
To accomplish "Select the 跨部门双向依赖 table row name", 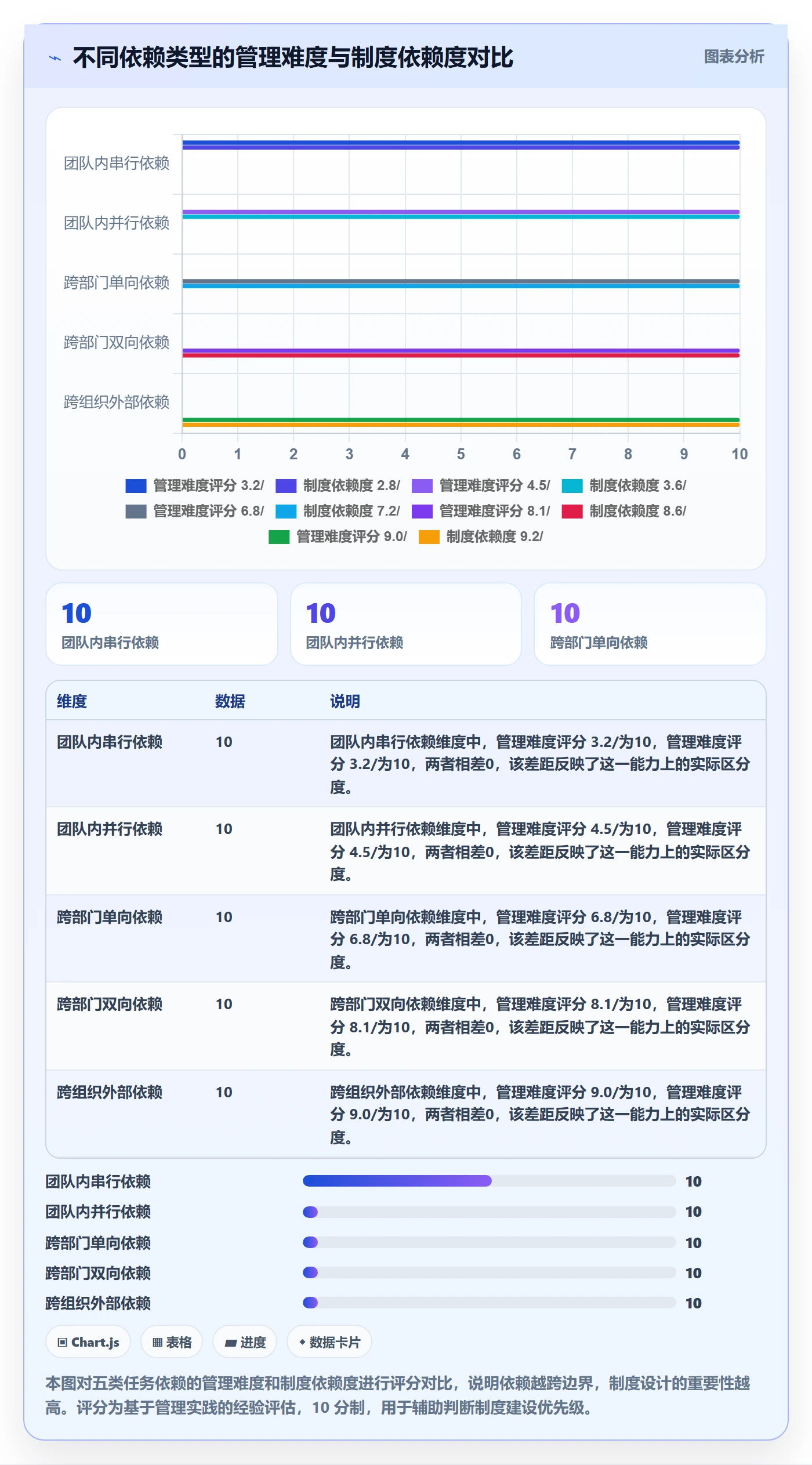I will pos(110,1004).
